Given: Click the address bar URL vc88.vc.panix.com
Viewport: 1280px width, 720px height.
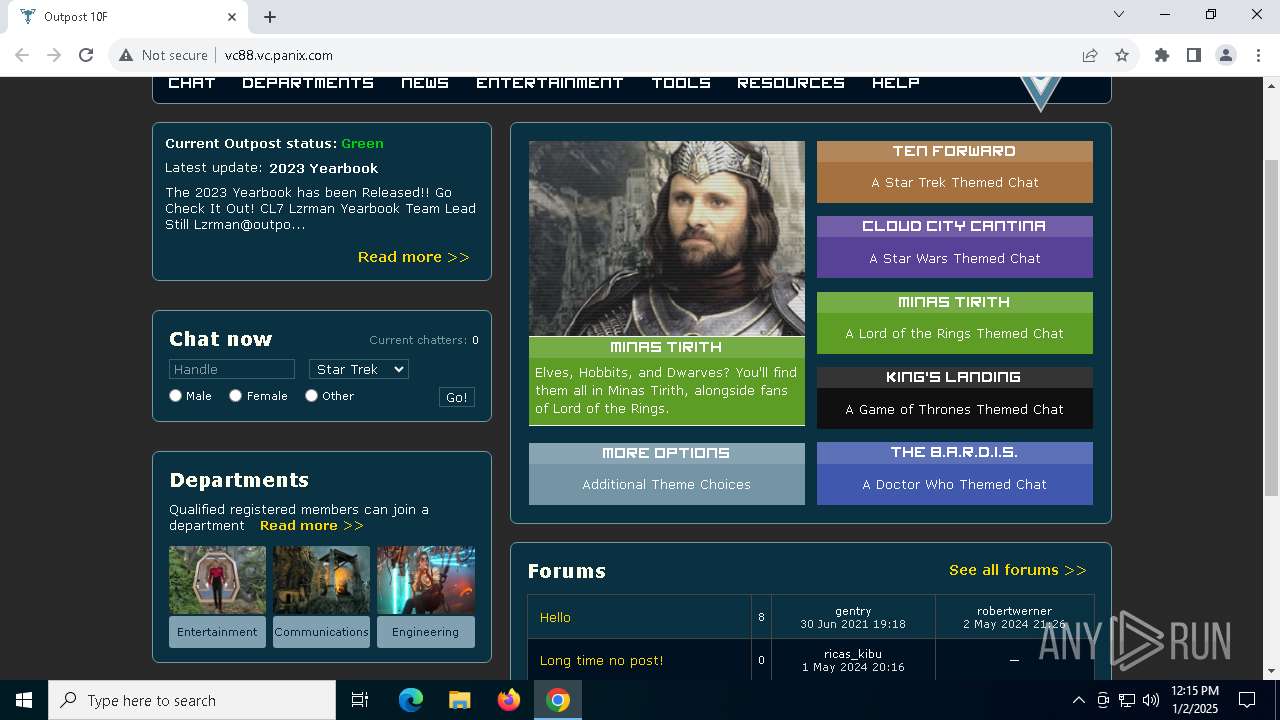Looking at the screenshot, I should coord(279,55).
